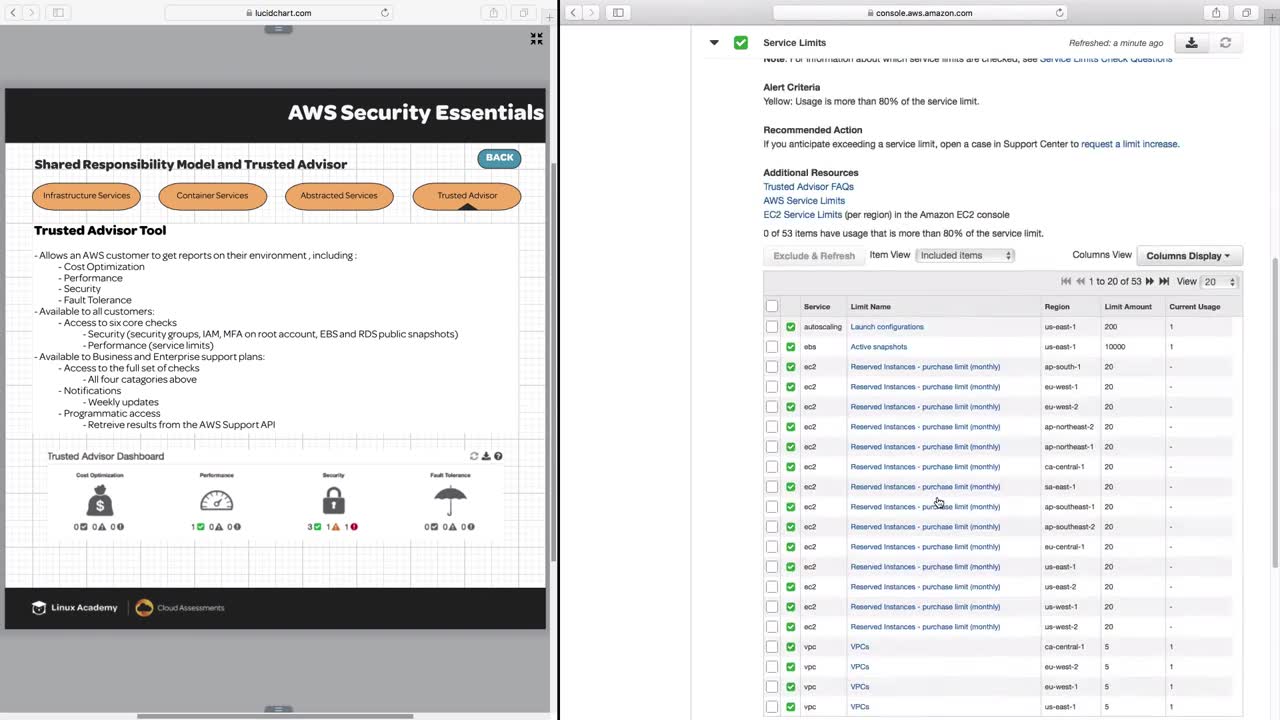Image resolution: width=1280 pixels, height=720 pixels.
Task: Check the vpc ca-central-1 row checkbox
Action: tap(772, 647)
